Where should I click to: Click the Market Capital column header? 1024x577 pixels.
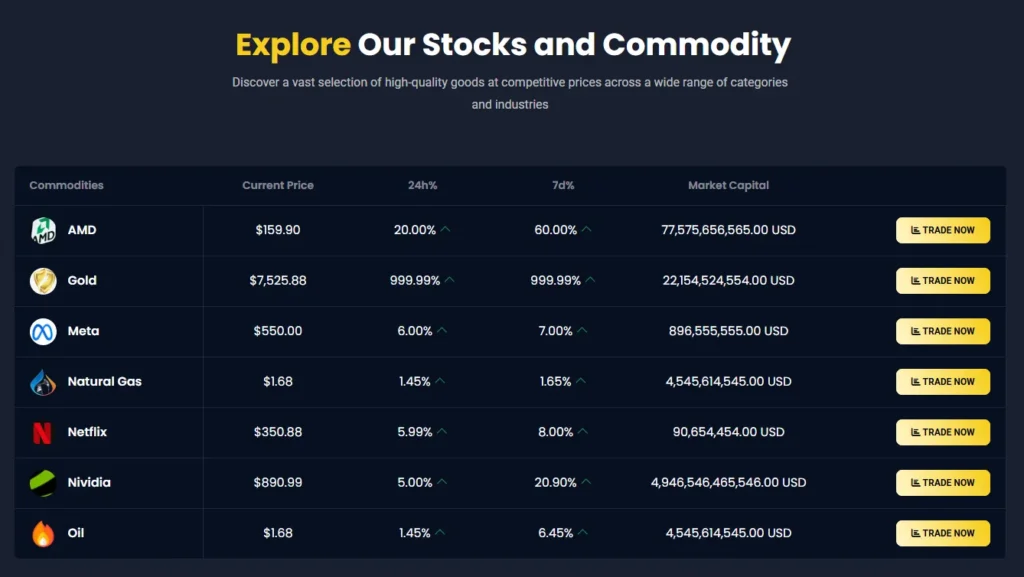tap(728, 186)
